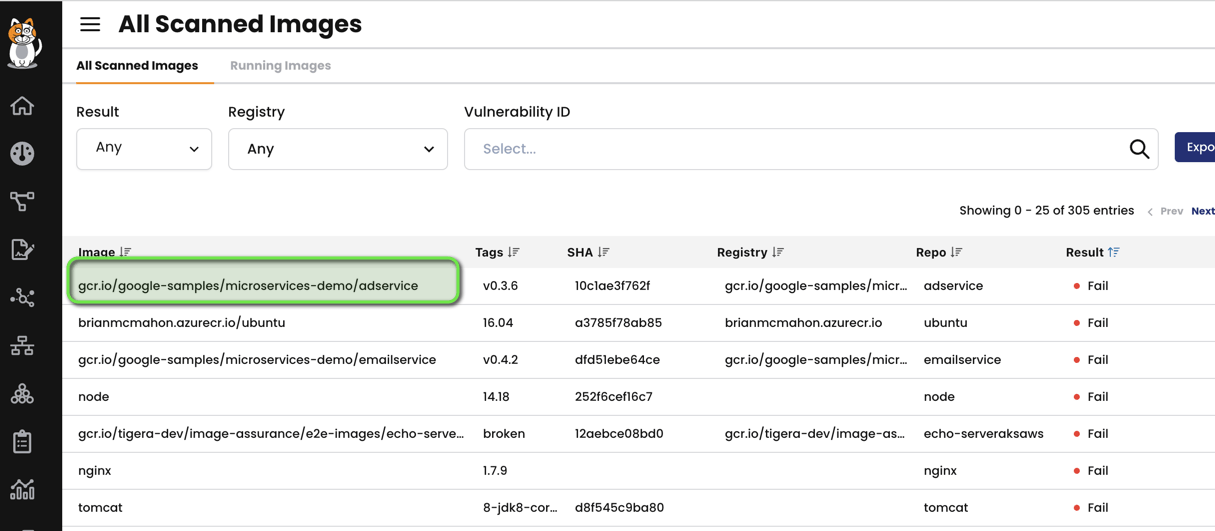The image size is (1215, 531).
Task: Click SHA 252f6cef16c7
Action: tap(613, 397)
